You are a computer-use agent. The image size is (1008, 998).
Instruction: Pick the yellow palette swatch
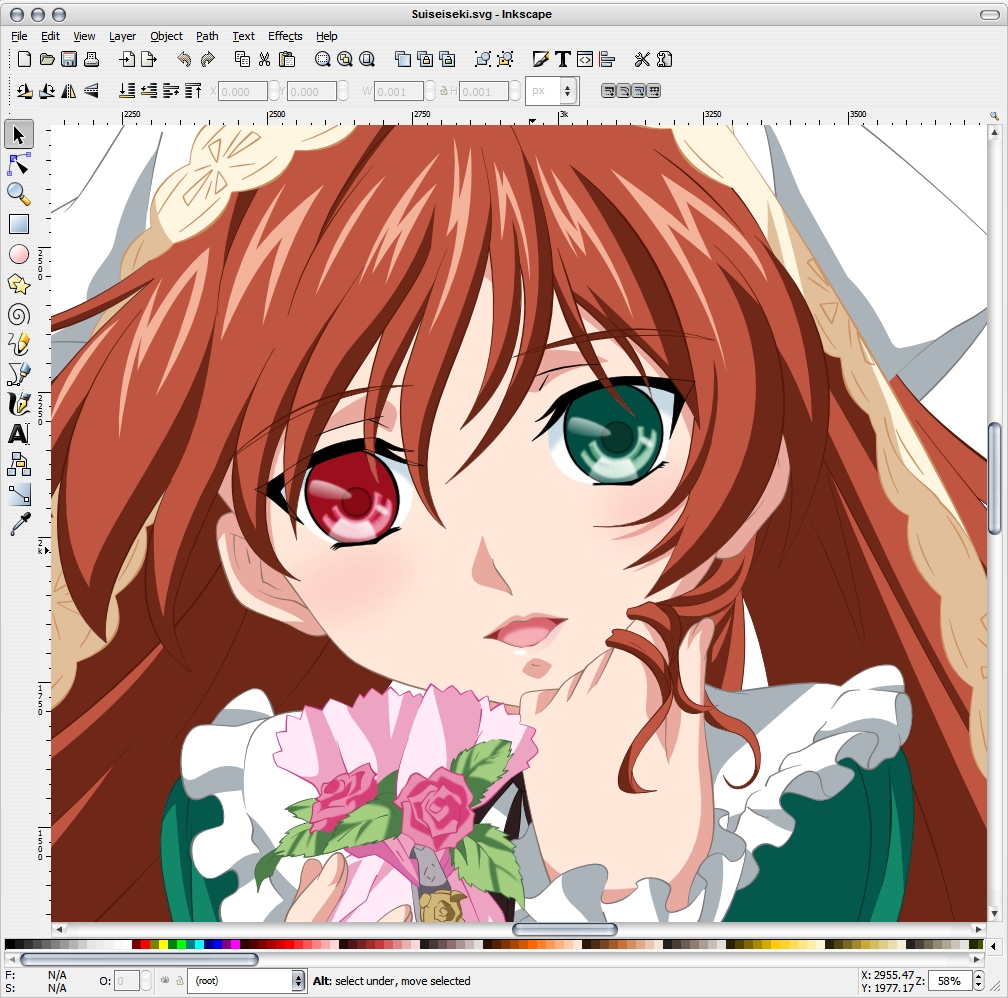point(163,944)
